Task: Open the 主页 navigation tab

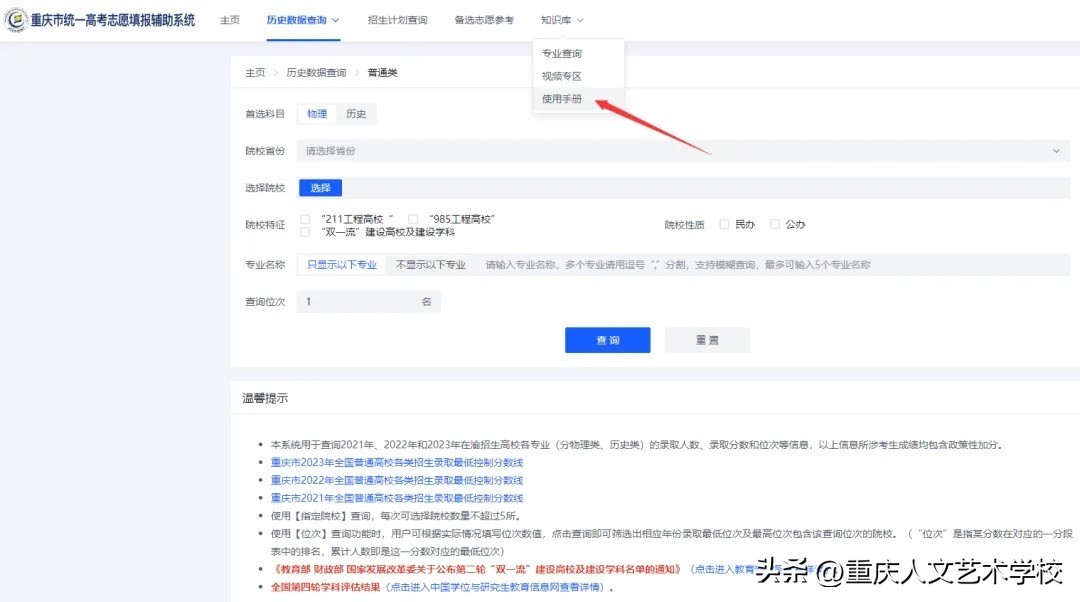Action: point(230,20)
